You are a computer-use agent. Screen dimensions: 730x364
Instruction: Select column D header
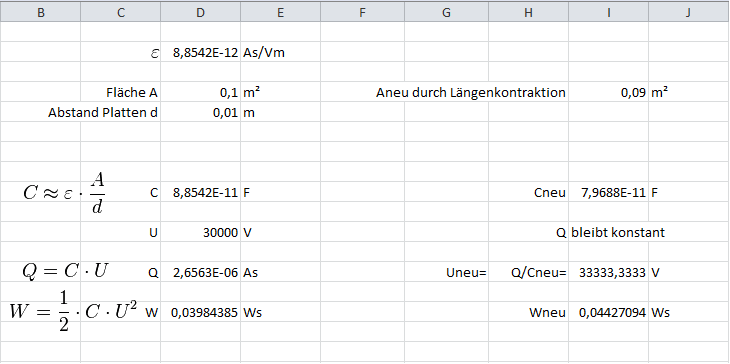[x=201, y=13]
